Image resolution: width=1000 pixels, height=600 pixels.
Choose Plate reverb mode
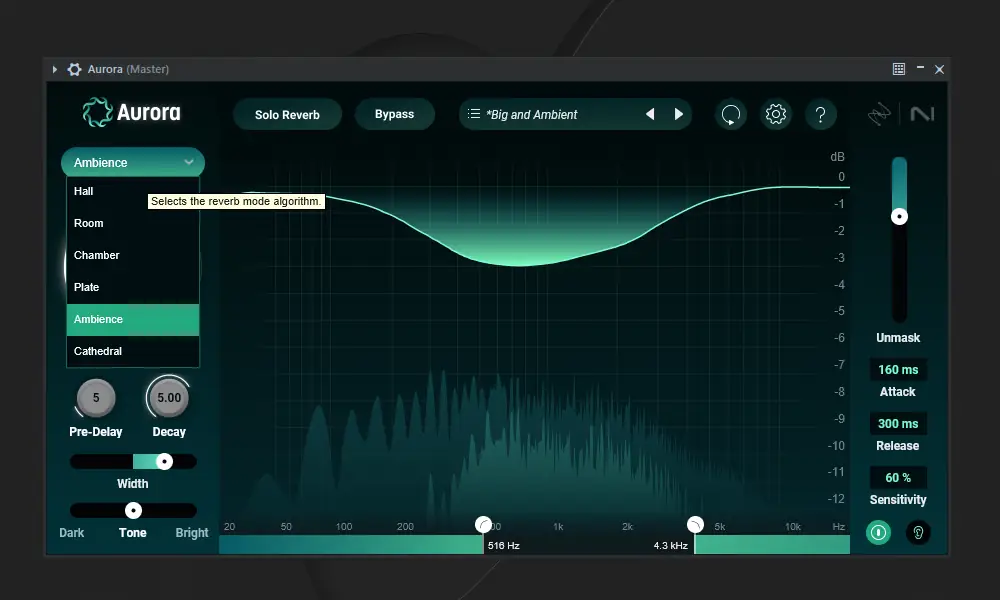tap(133, 287)
